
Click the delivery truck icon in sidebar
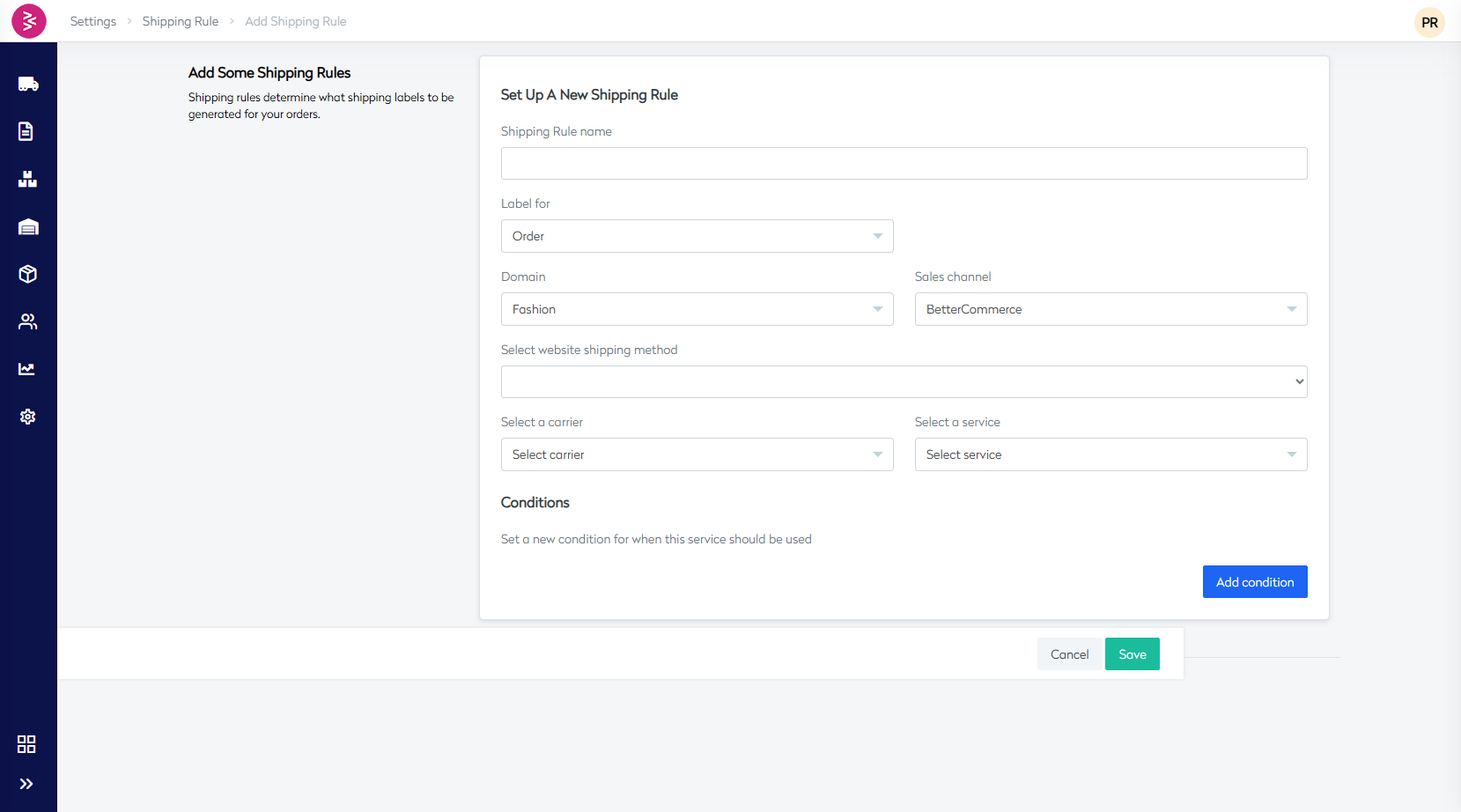[28, 84]
